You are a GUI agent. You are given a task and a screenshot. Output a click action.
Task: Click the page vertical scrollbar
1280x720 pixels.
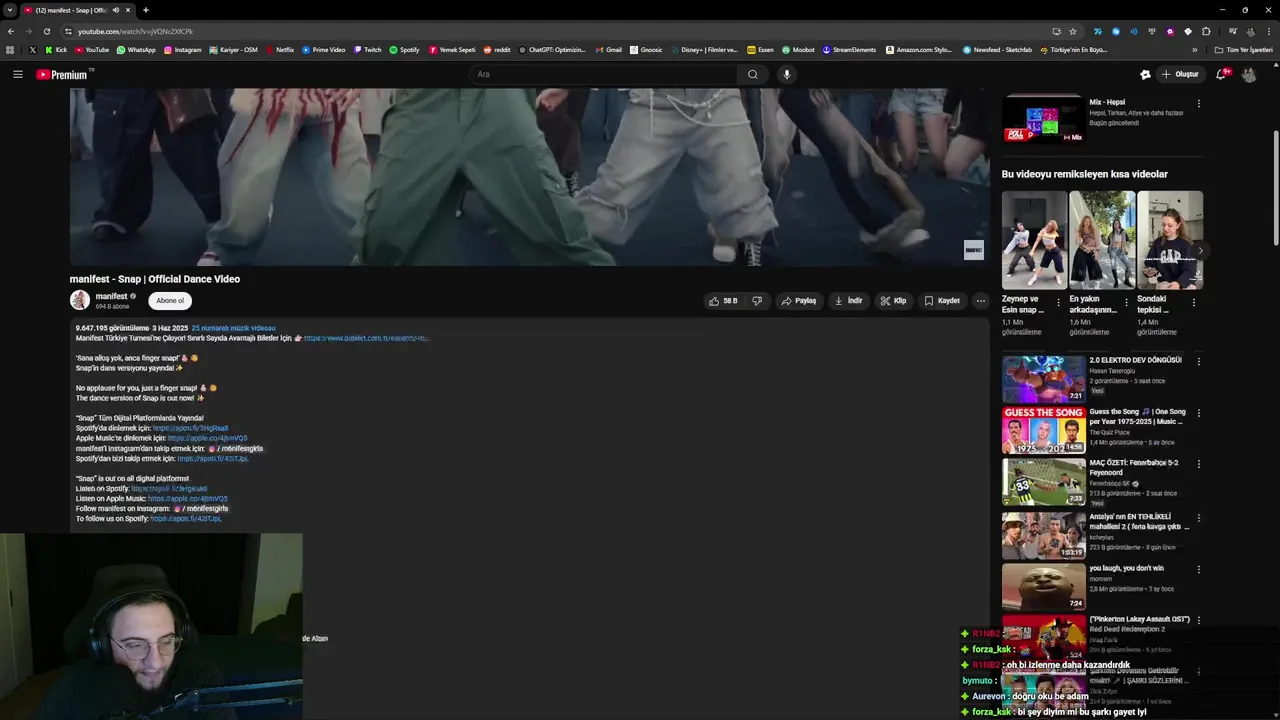pyautogui.click(x=1276, y=188)
